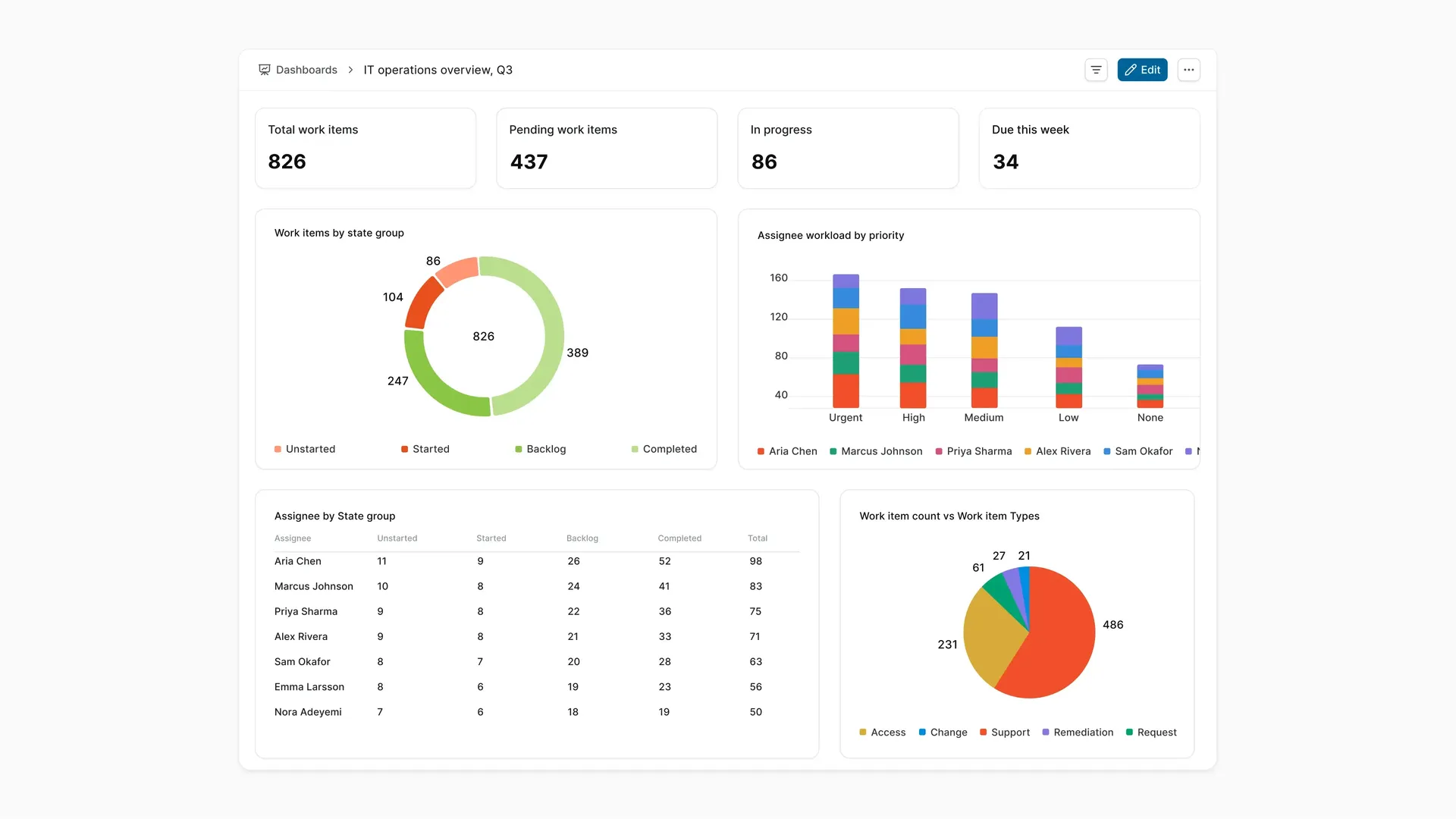1456x819 pixels.
Task: Sort by the Completed column header
Action: click(679, 538)
